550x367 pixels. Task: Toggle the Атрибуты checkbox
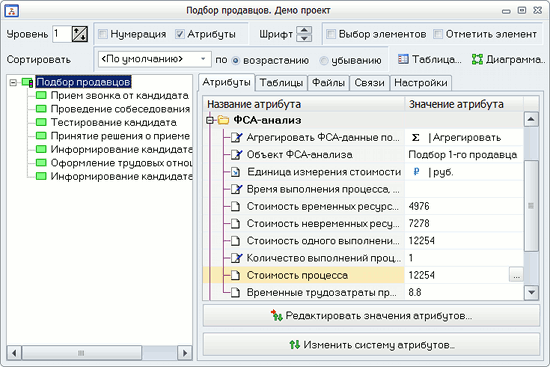point(180,34)
